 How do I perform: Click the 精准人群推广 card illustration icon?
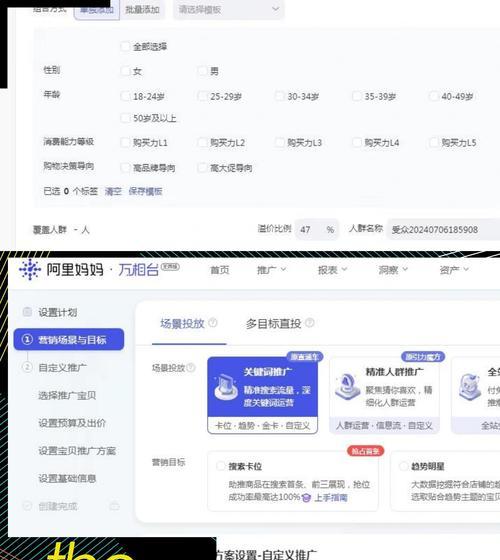pos(348,387)
